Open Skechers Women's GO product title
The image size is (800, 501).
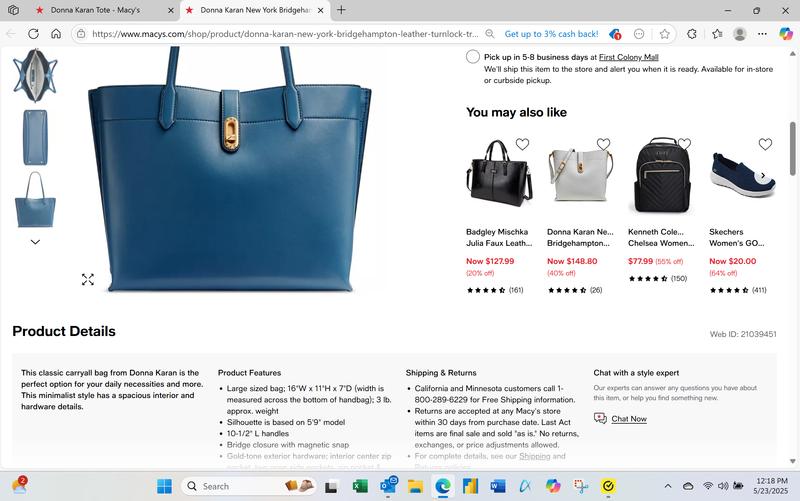(737, 237)
